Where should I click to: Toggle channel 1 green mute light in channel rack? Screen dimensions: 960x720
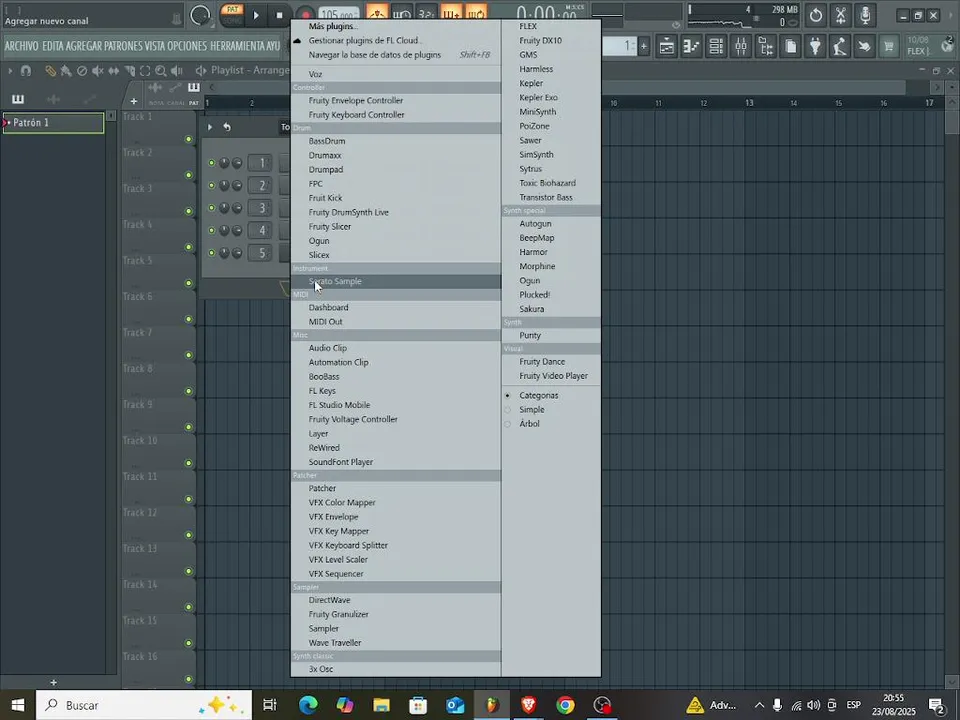(212, 163)
